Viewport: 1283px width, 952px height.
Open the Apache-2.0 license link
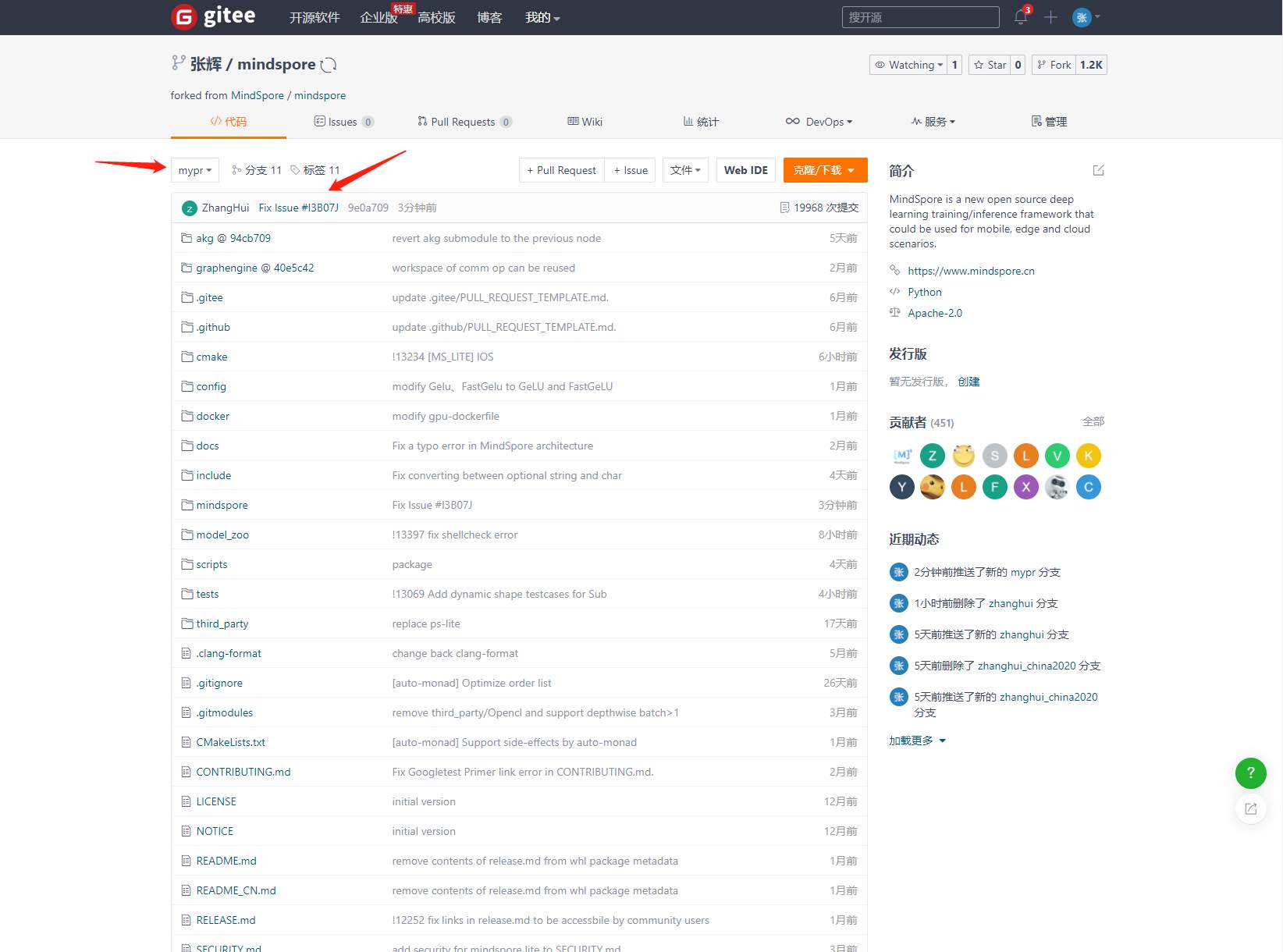pos(935,313)
